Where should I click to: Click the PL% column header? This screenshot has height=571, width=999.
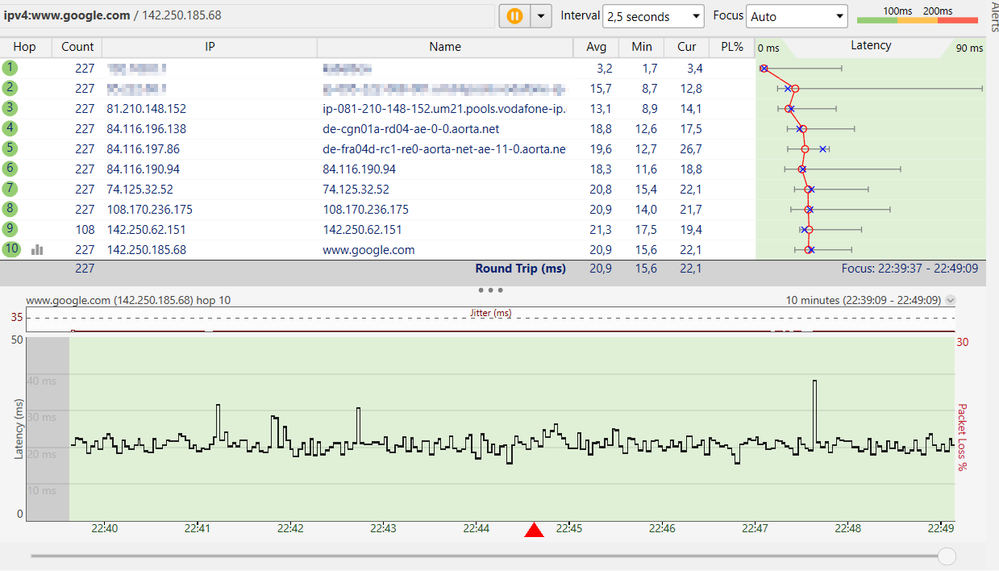pos(730,47)
